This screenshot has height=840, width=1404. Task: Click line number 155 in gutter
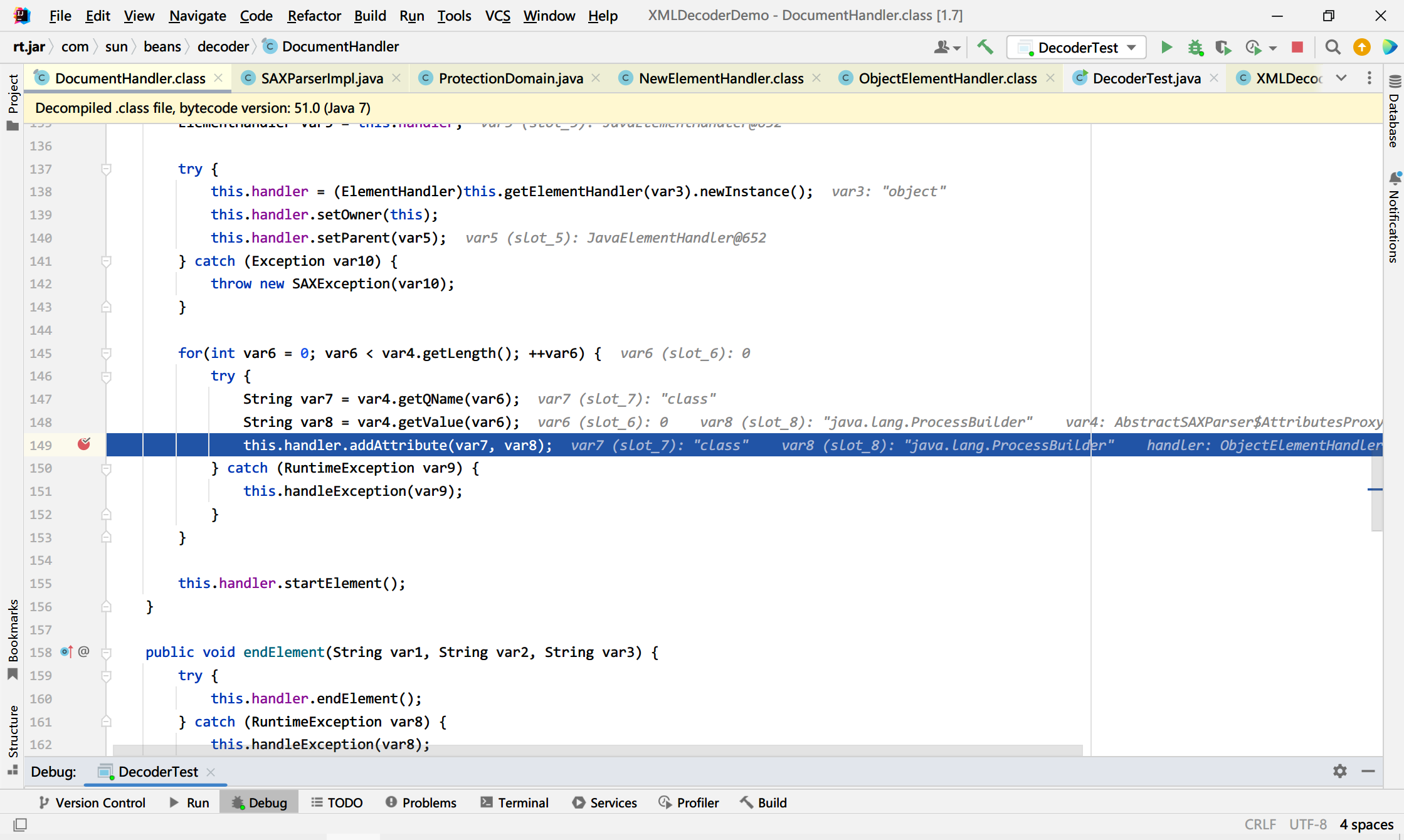[x=41, y=584]
